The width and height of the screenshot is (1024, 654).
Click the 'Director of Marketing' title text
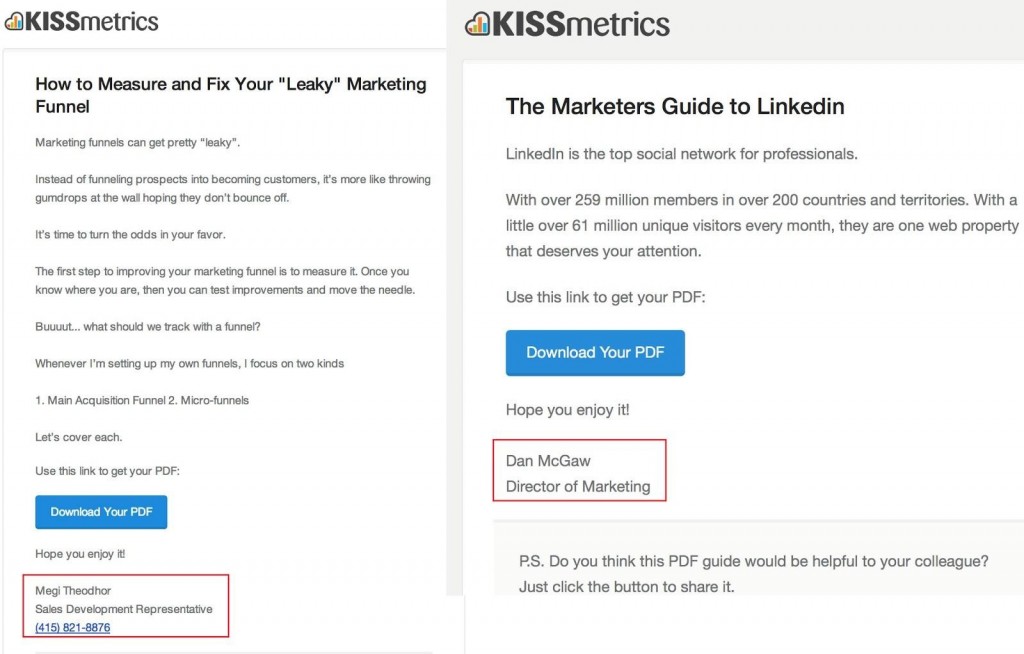(578, 487)
